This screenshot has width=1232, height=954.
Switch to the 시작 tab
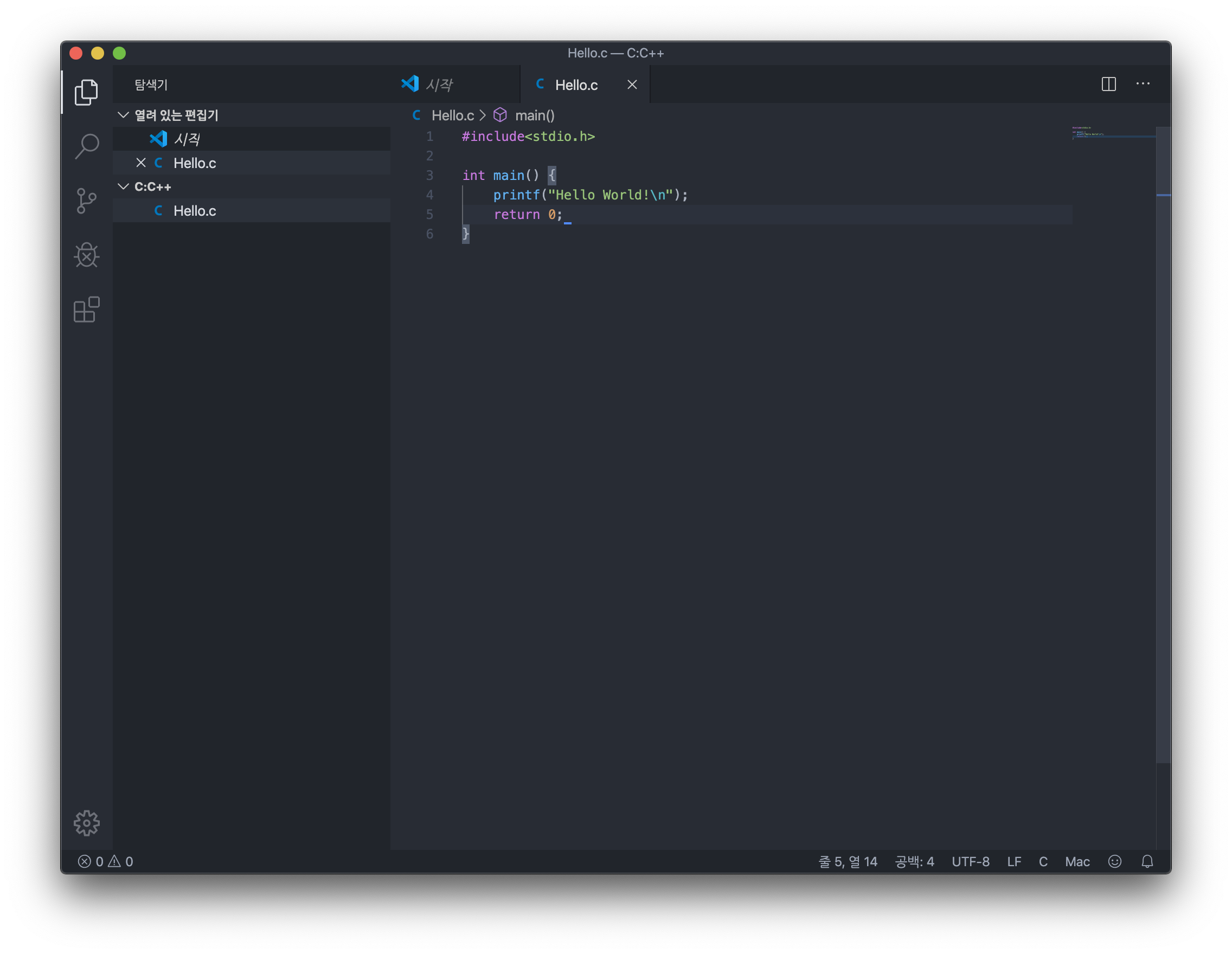[439, 85]
